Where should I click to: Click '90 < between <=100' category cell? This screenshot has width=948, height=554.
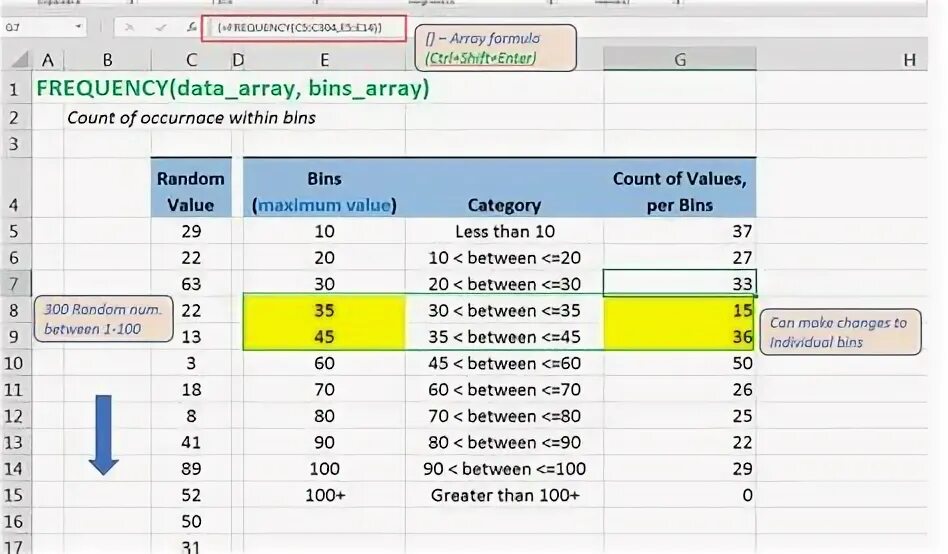(x=504, y=468)
